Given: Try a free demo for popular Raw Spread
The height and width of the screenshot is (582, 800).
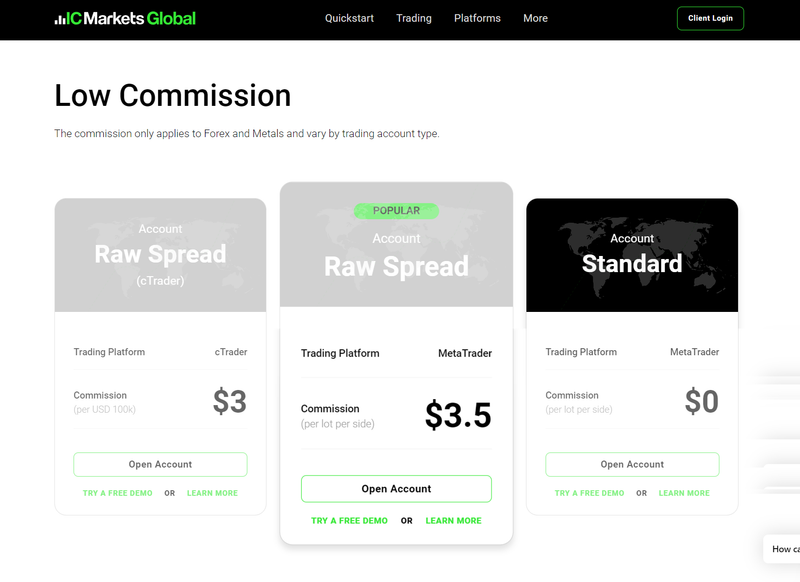Looking at the screenshot, I should pyautogui.click(x=349, y=521).
